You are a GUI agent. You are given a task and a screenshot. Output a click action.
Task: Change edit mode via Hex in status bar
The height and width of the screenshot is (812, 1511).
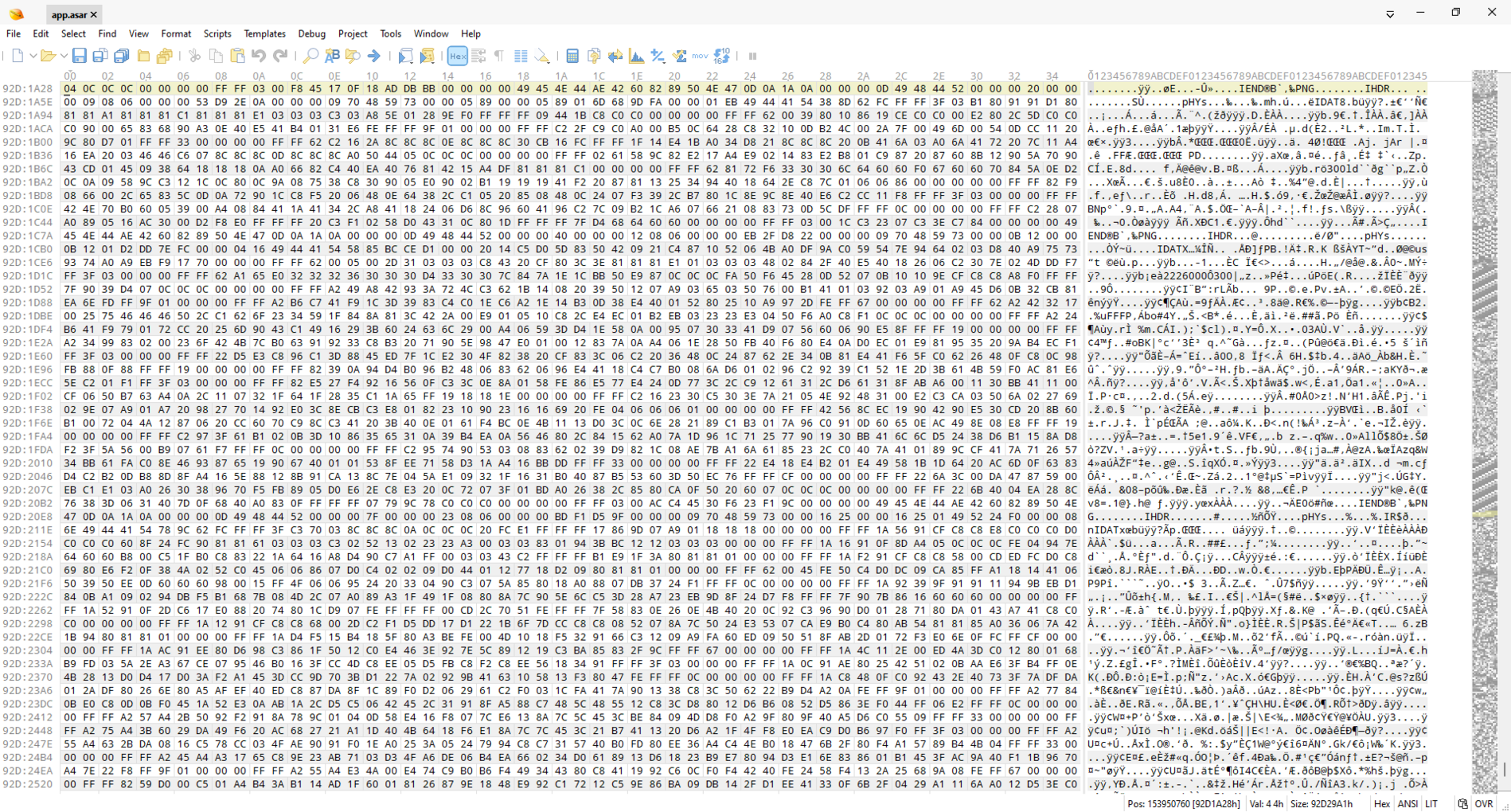1382,804
